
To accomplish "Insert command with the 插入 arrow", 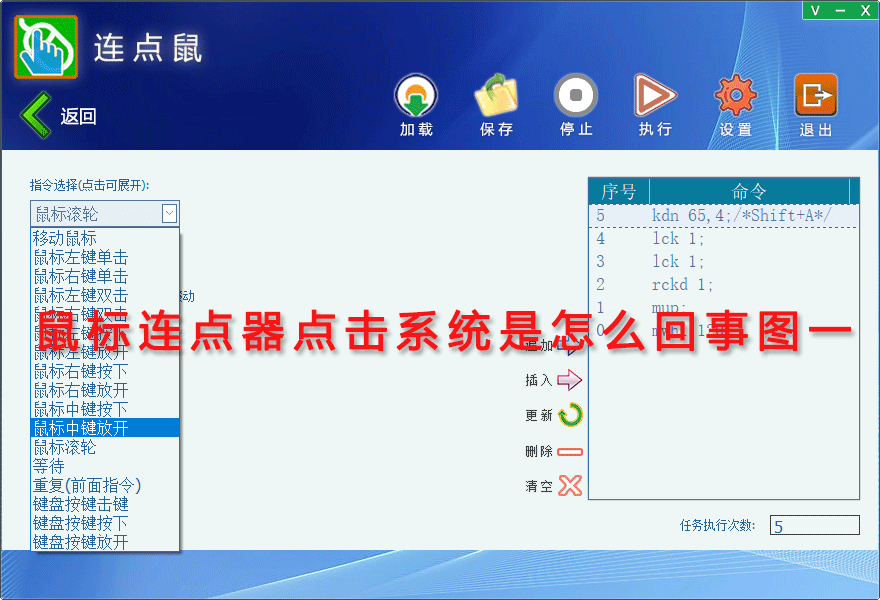I will (570, 380).
